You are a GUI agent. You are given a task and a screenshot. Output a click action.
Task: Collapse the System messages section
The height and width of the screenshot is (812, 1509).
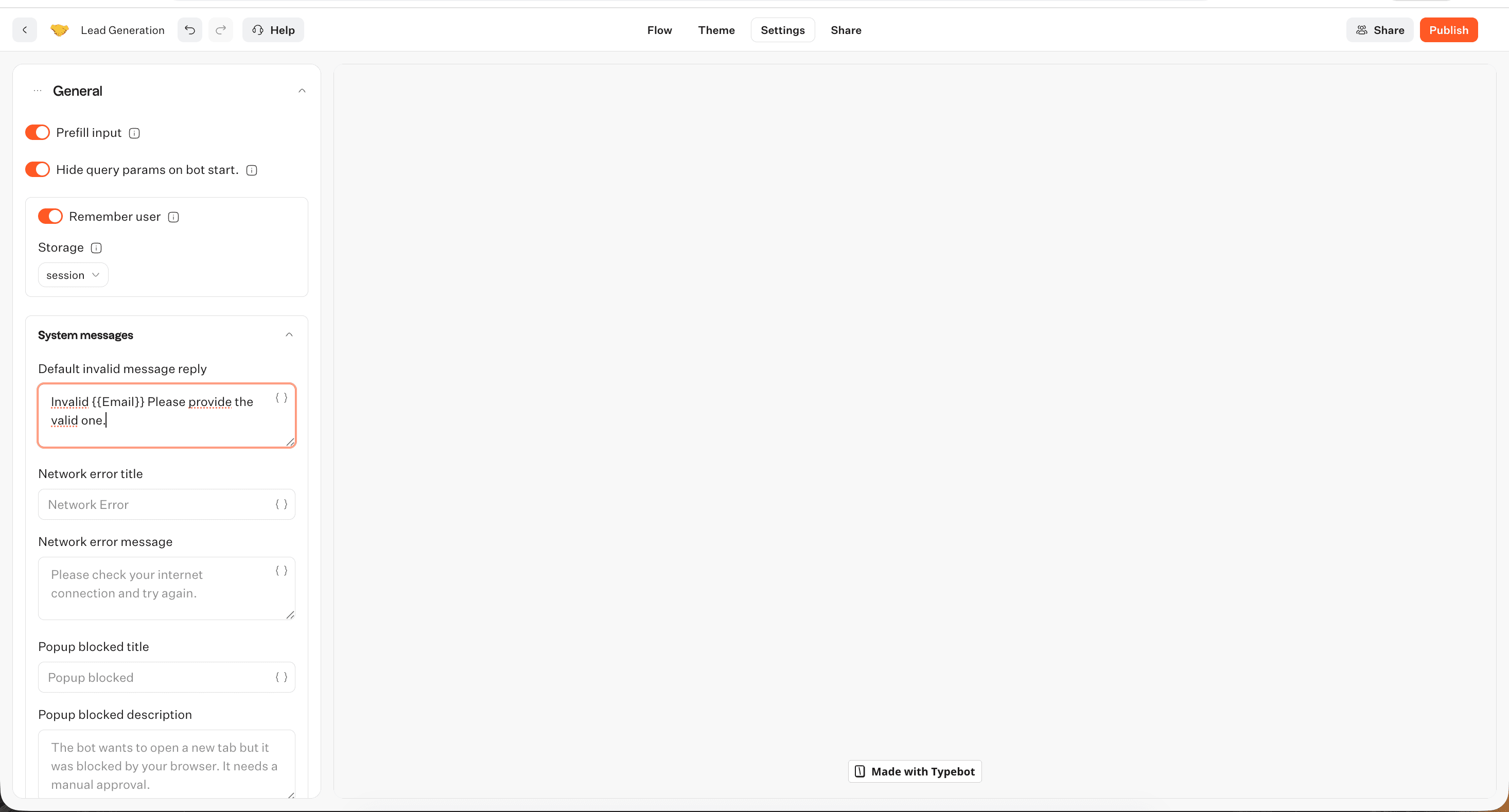[x=289, y=335]
